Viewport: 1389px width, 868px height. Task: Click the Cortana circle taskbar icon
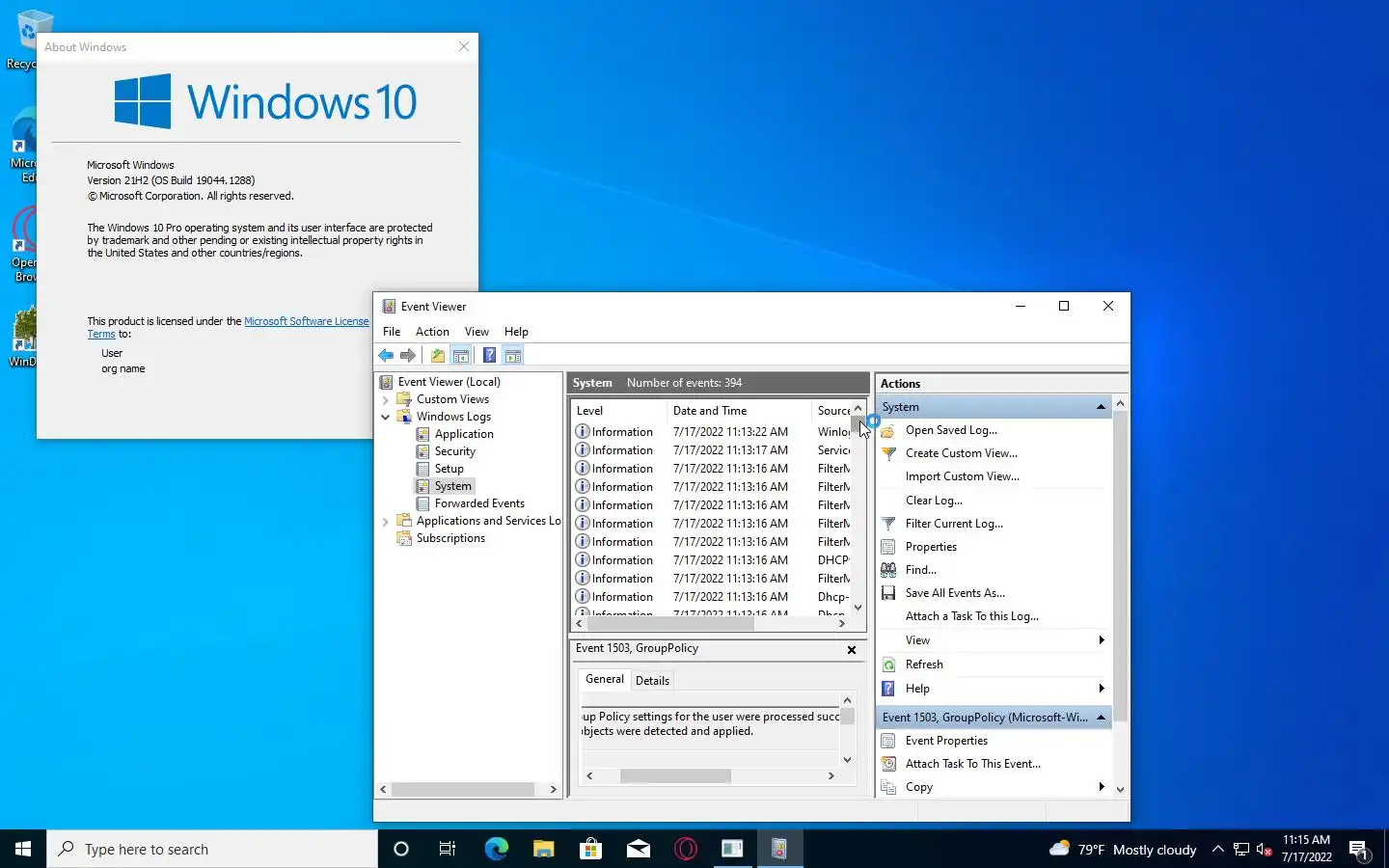pyautogui.click(x=401, y=849)
